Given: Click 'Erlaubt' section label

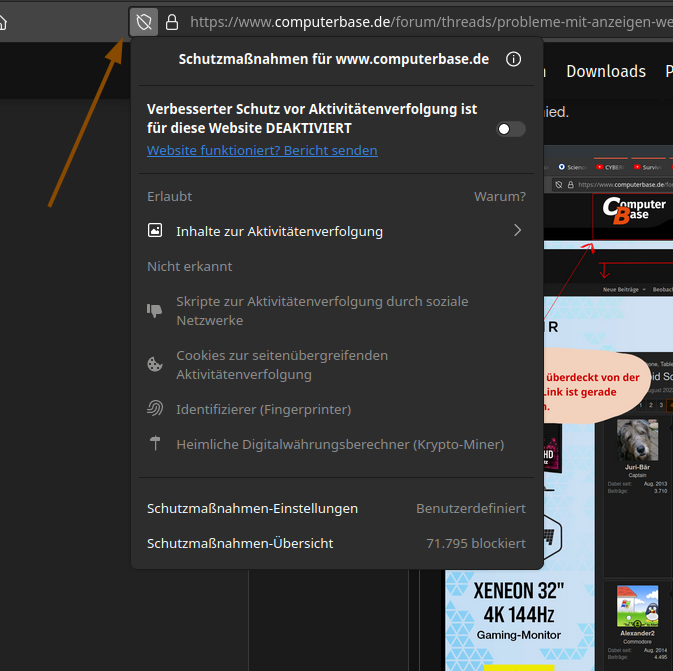Looking at the screenshot, I should click(x=169, y=196).
